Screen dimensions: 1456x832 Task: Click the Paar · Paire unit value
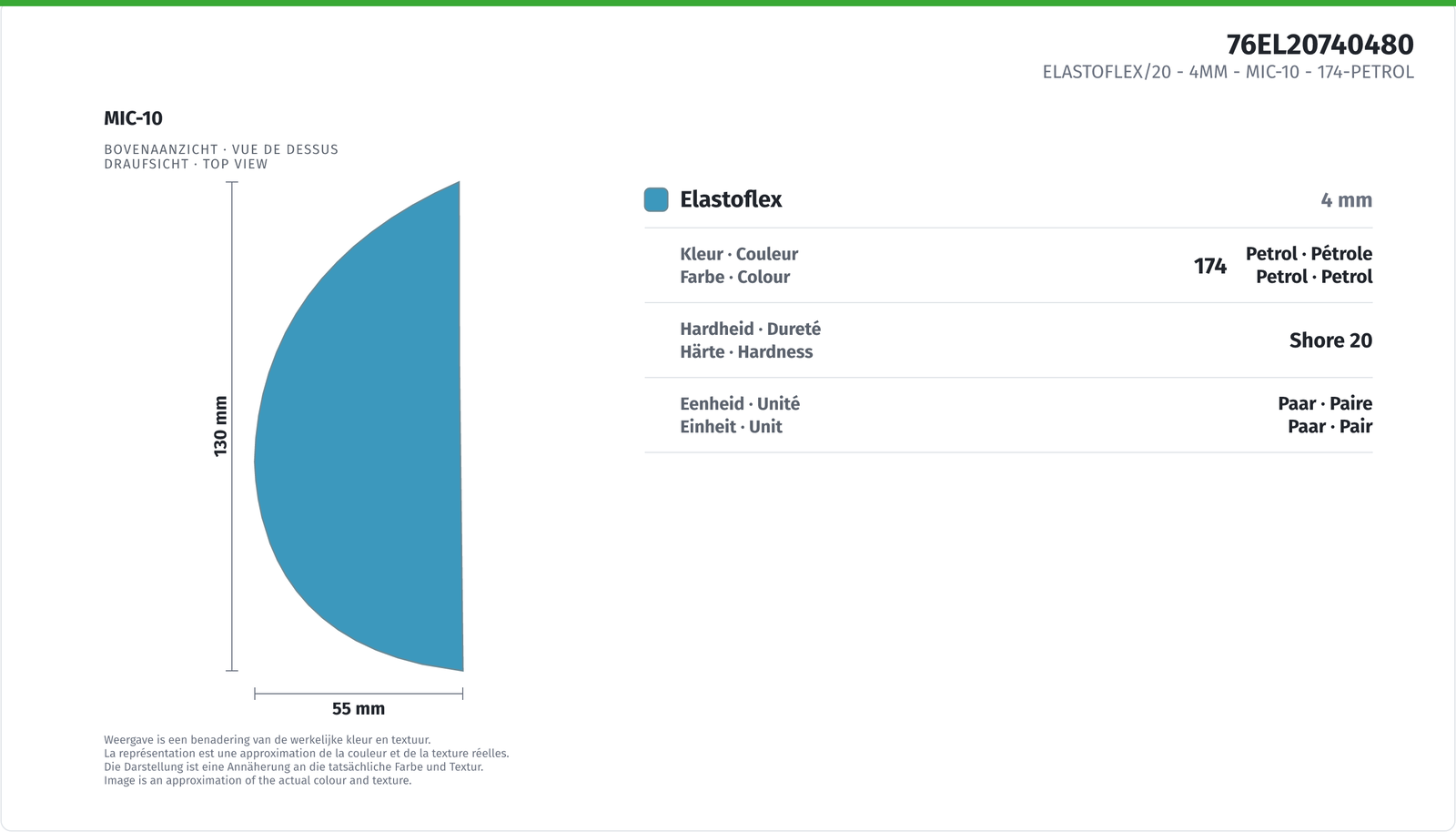click(1325, 403)
